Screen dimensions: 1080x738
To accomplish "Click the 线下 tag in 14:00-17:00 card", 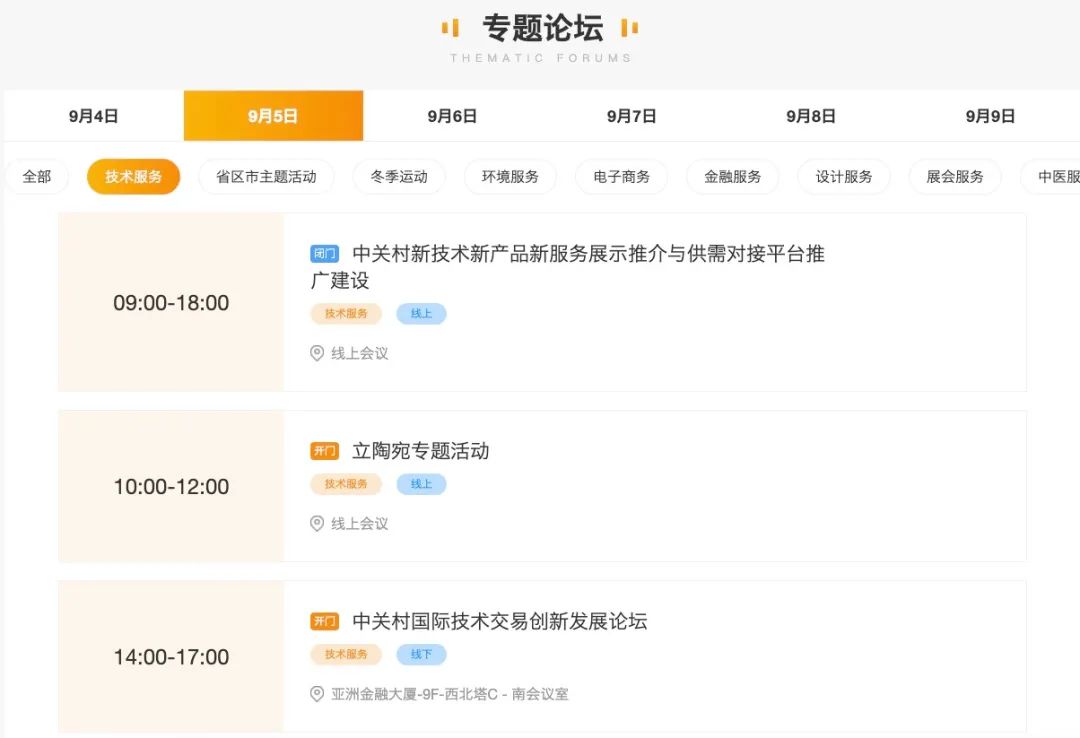I will click(422, 654).
